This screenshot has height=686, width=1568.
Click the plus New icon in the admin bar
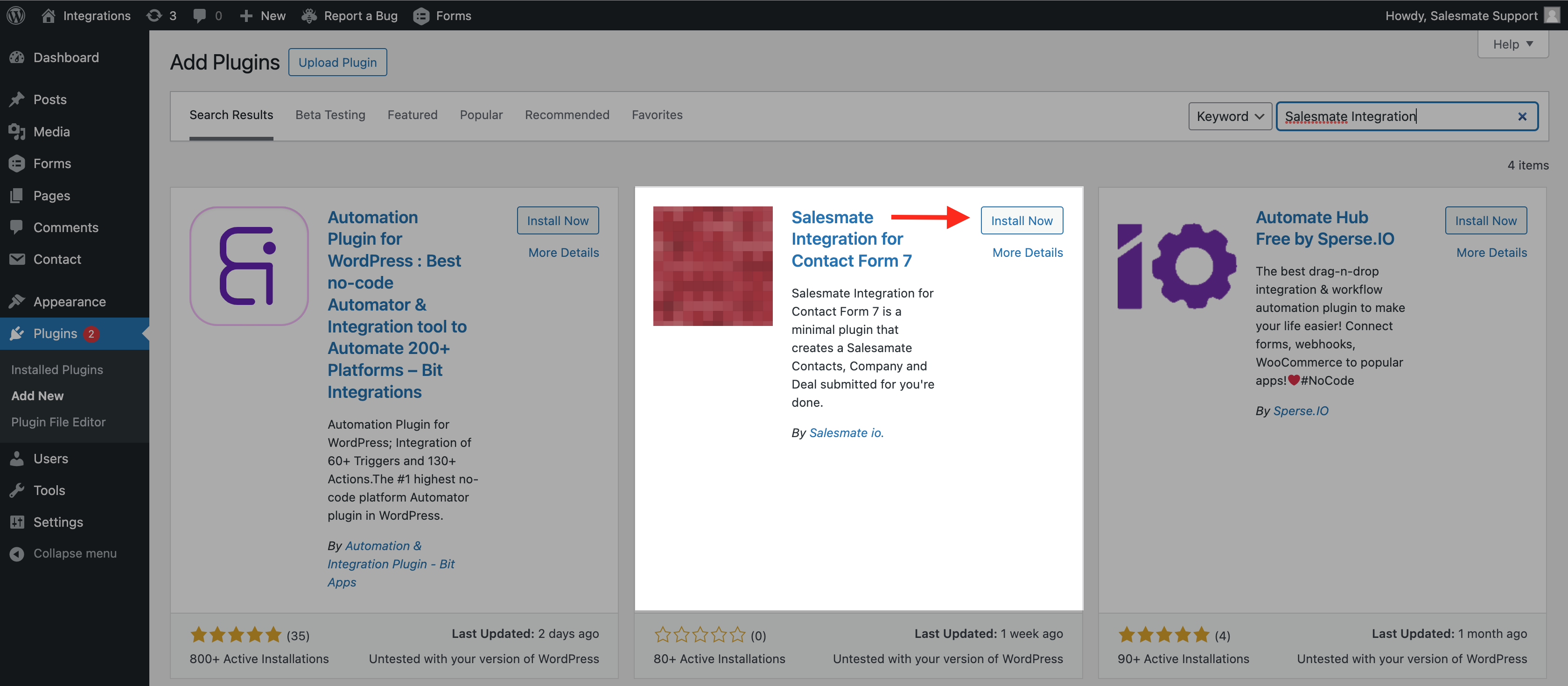(246, 15)
